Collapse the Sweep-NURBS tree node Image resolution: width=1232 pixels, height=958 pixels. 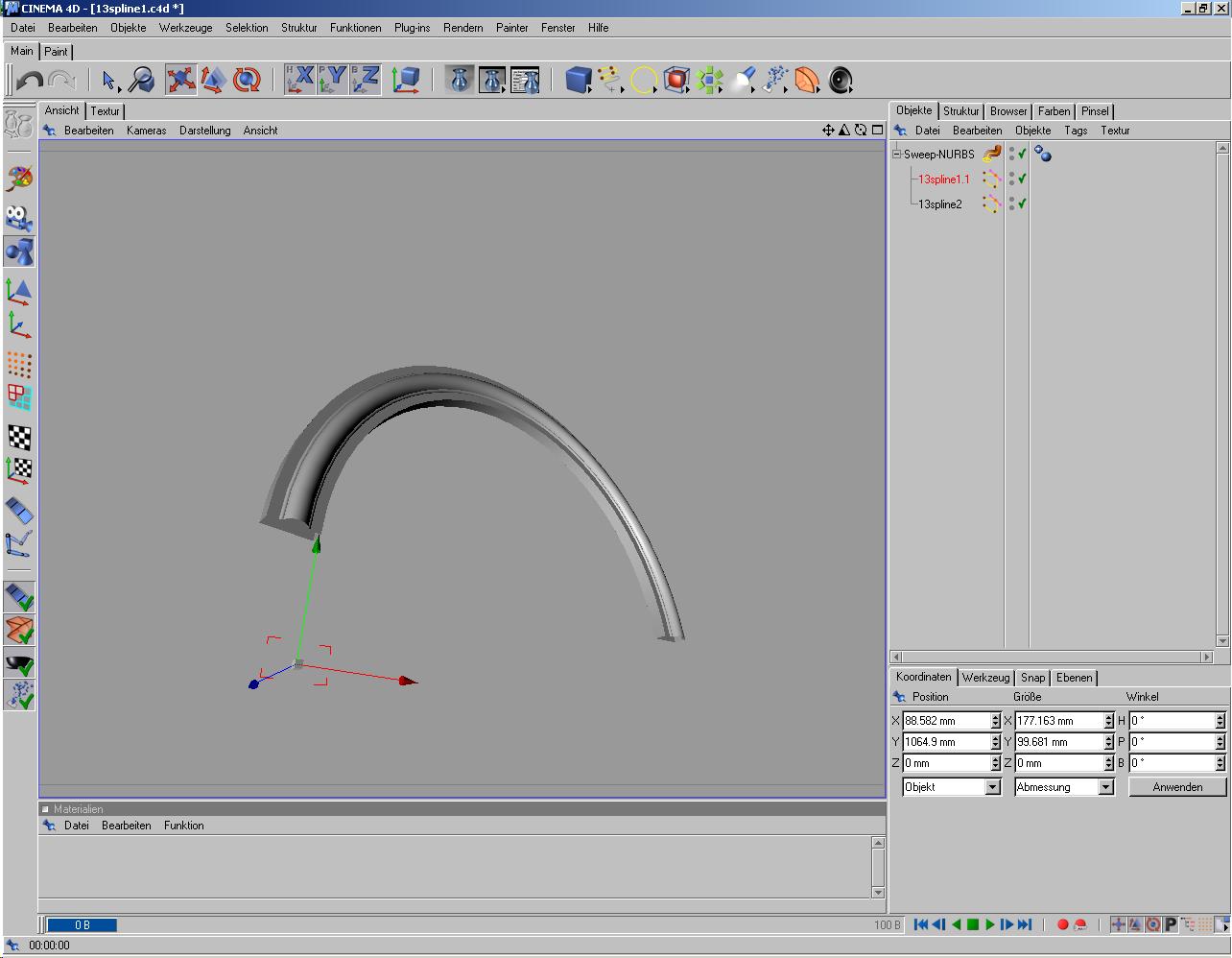pos(897,154)
